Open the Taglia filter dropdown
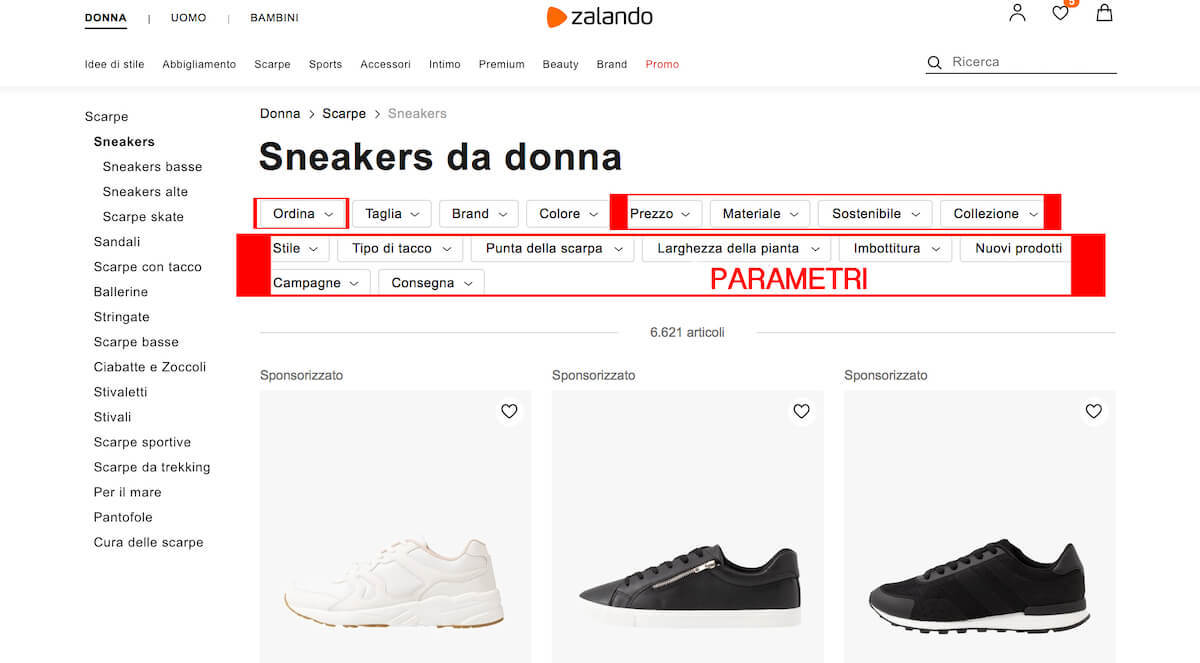The width and height of the screenshot is (1200, 663). click(x=391, y=213)
